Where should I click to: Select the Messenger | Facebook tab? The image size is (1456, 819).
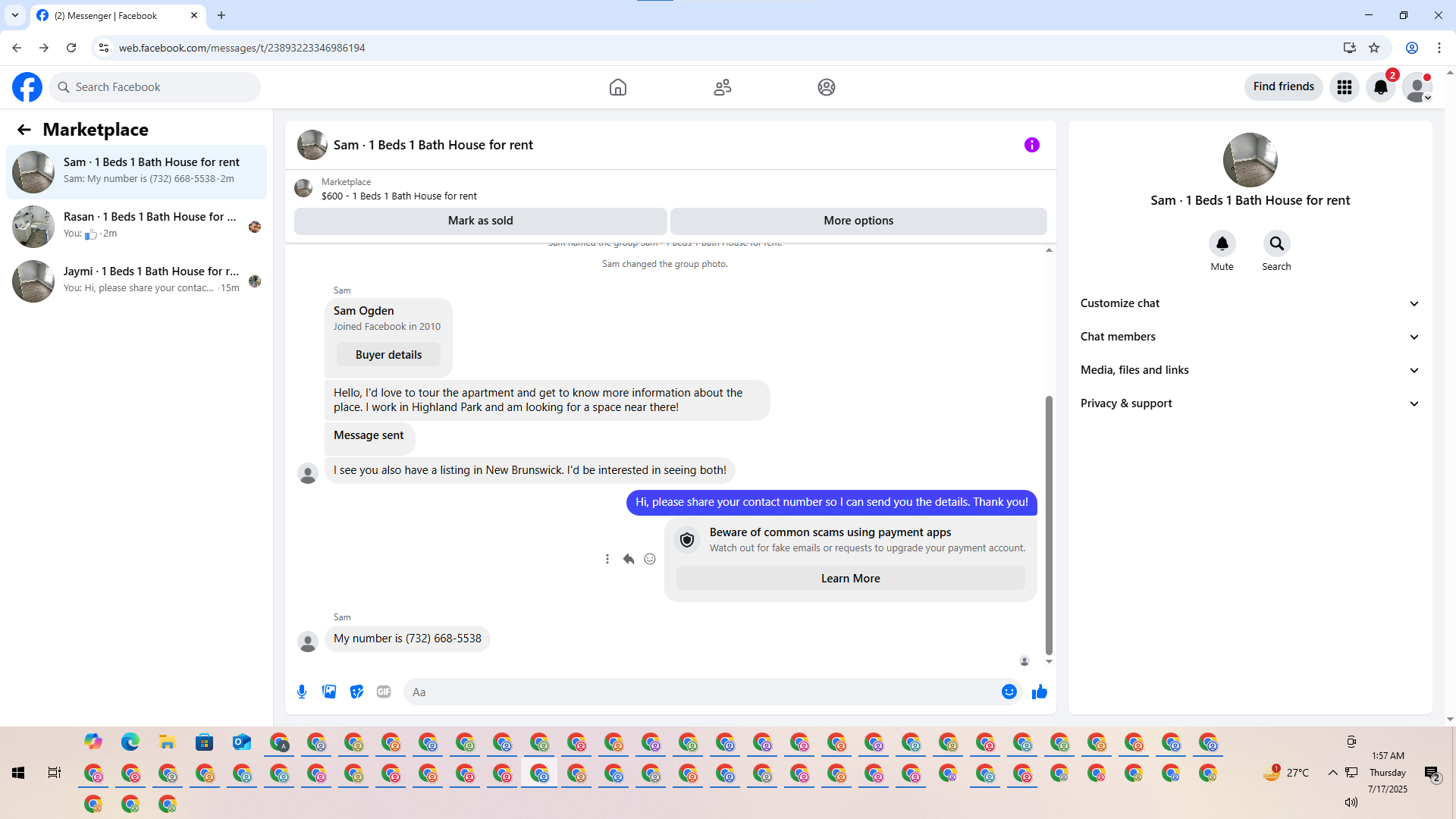point(118,16)
